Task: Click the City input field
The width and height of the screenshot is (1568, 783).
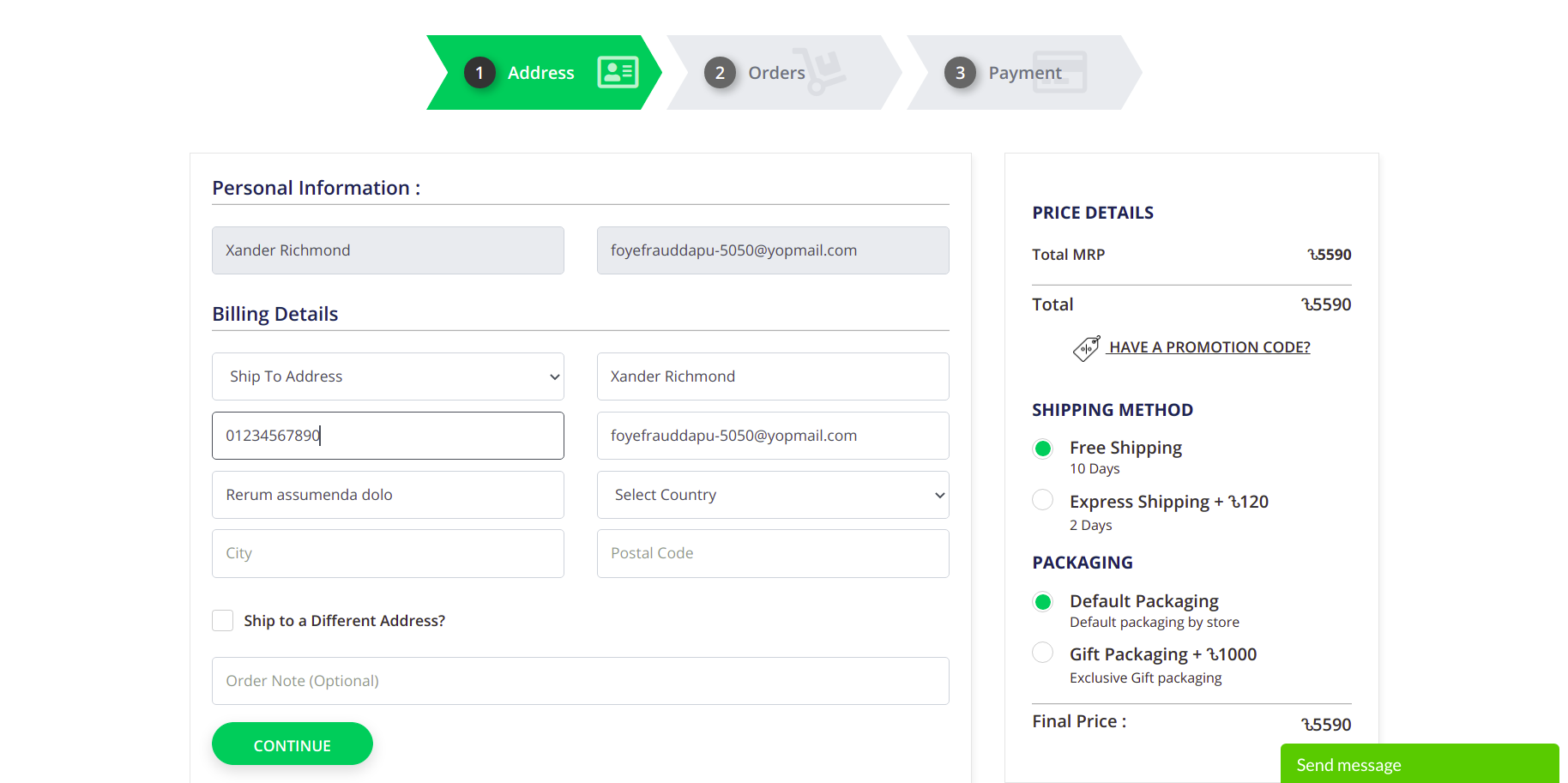Action: click(x=388, y=553)
